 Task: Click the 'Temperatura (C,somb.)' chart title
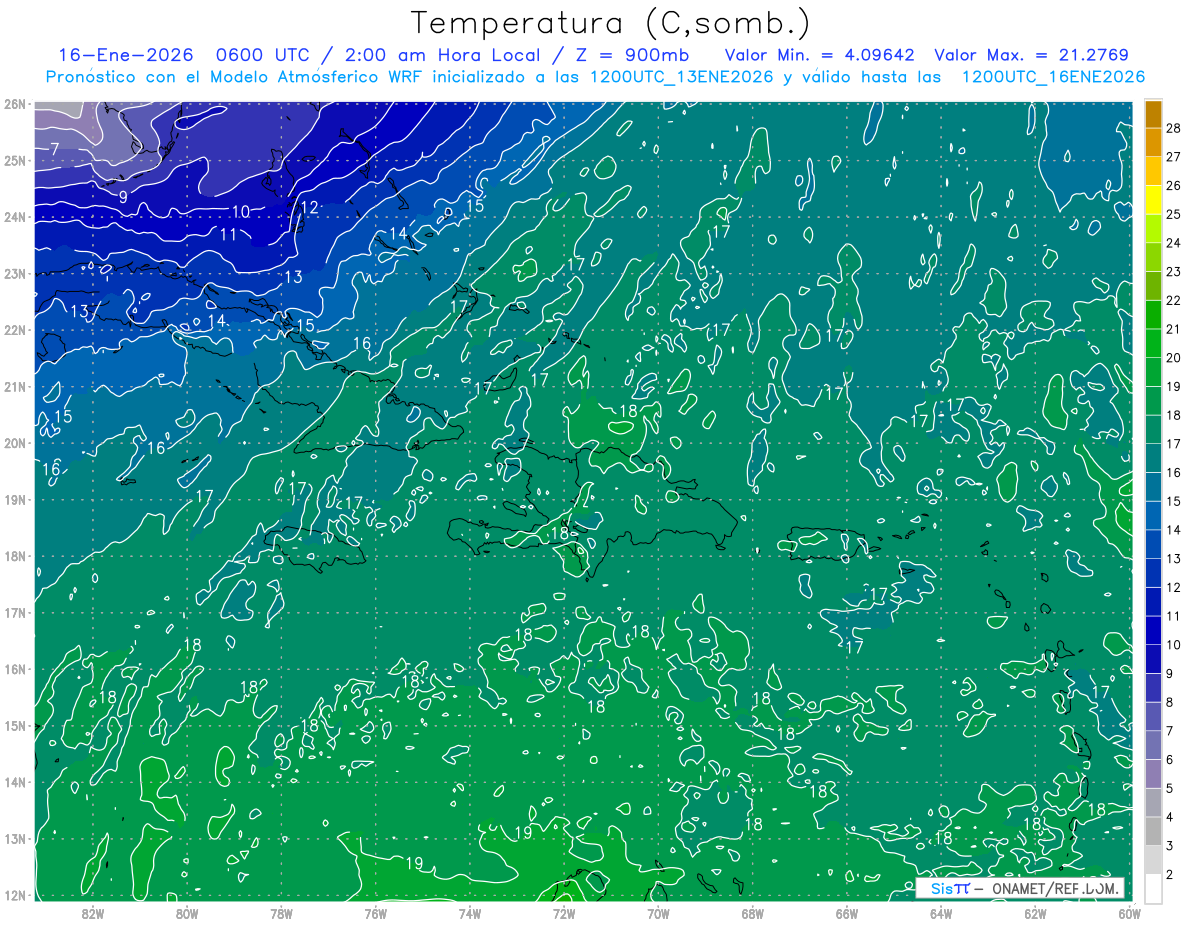point(611,23)
